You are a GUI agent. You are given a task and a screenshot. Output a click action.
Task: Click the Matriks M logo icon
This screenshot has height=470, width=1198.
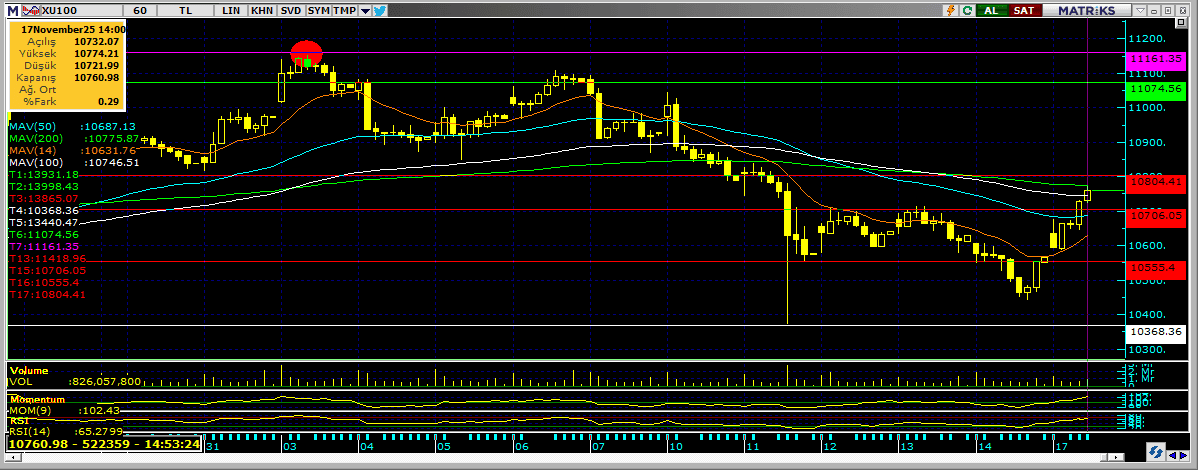pos(11,10)
